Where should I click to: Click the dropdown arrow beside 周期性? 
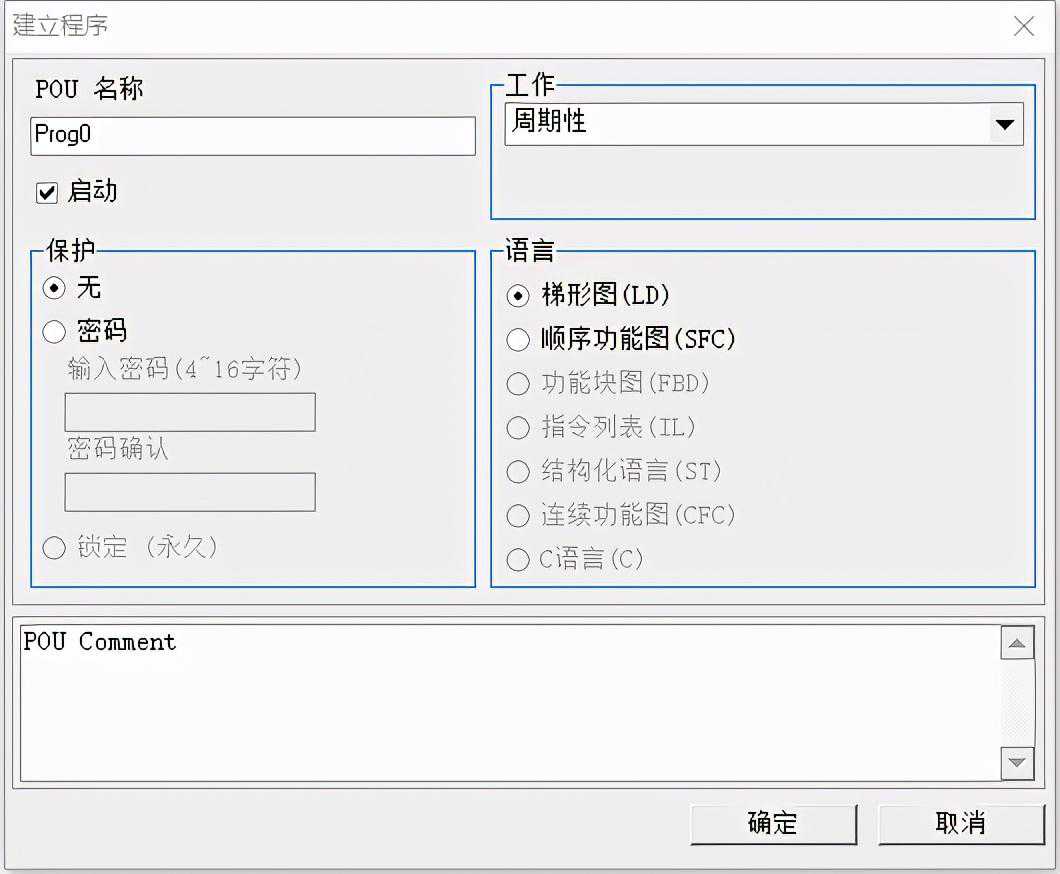click(1004, 125)
